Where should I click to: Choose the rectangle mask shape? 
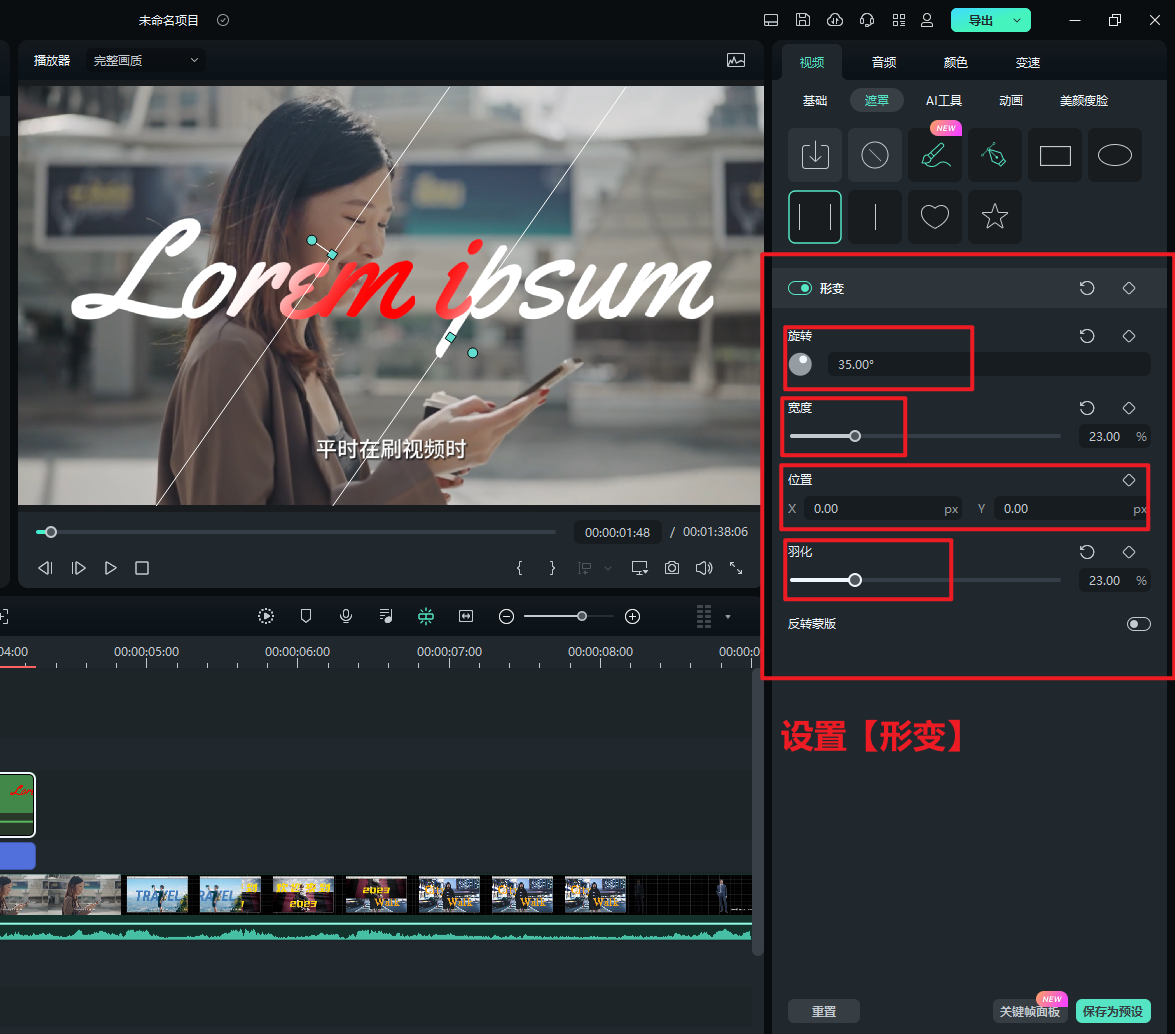1054,155
